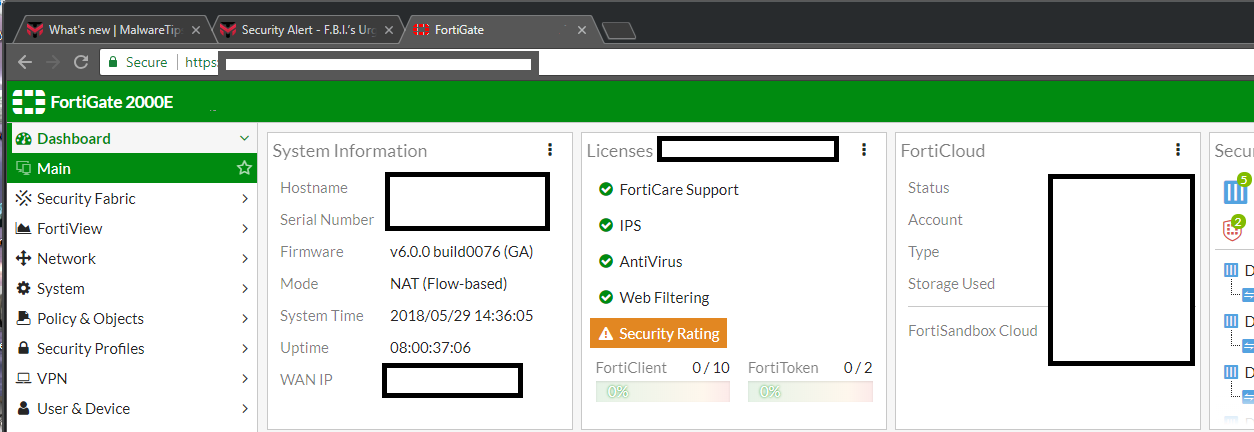Click red shield icon with badge 2

tap(1234, 229)
